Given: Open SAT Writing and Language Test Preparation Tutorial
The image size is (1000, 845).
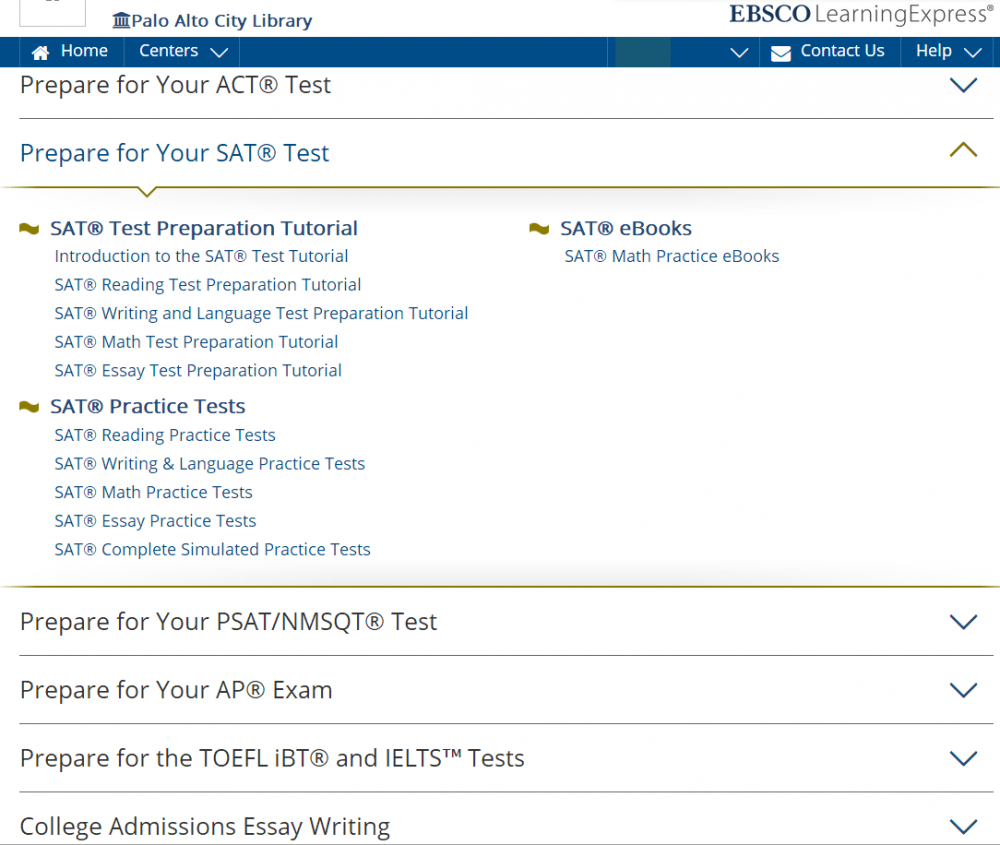Looking at the screenshot, I should click(261, 313).
